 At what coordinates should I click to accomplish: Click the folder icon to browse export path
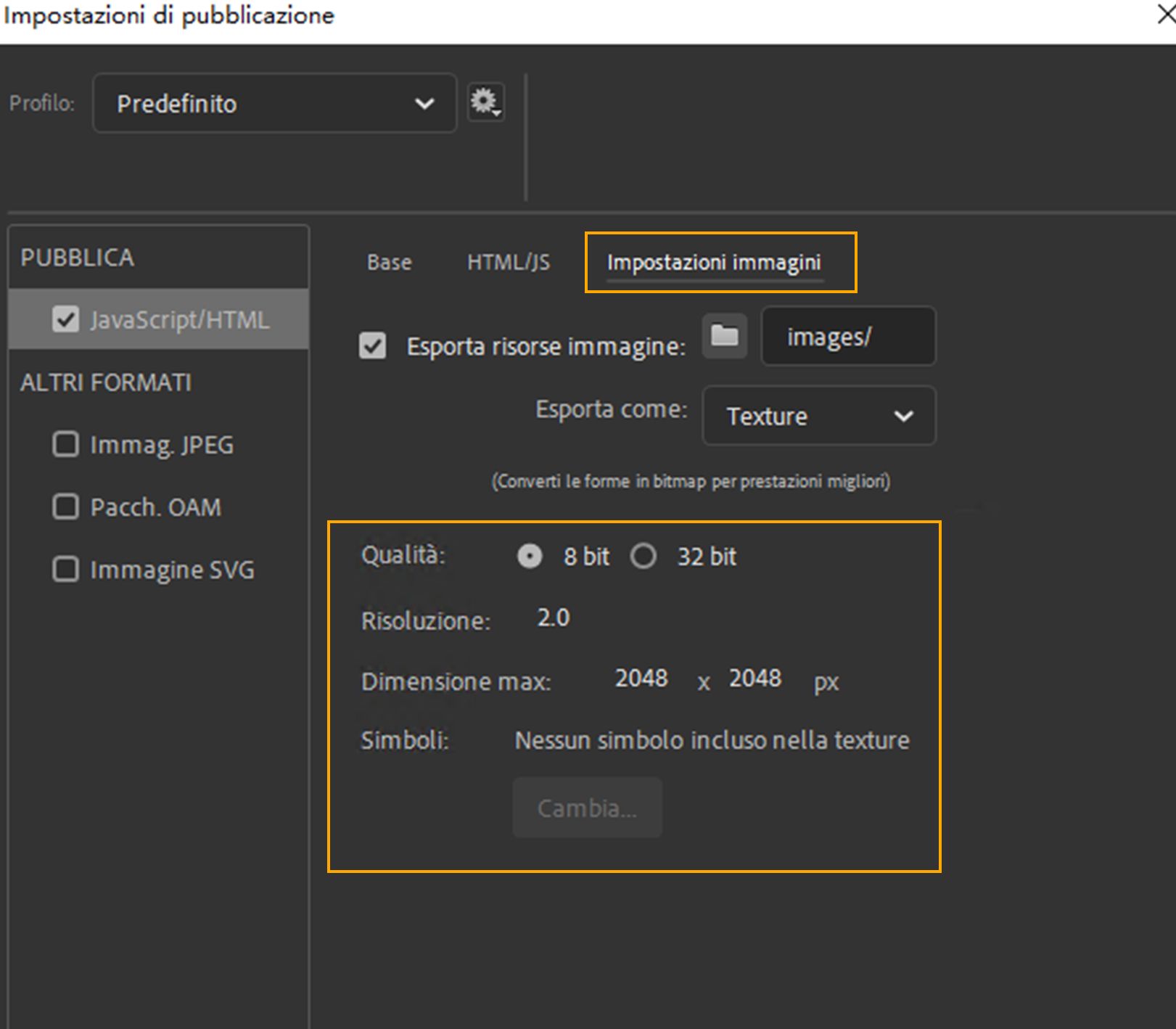(x=724, y=336)
